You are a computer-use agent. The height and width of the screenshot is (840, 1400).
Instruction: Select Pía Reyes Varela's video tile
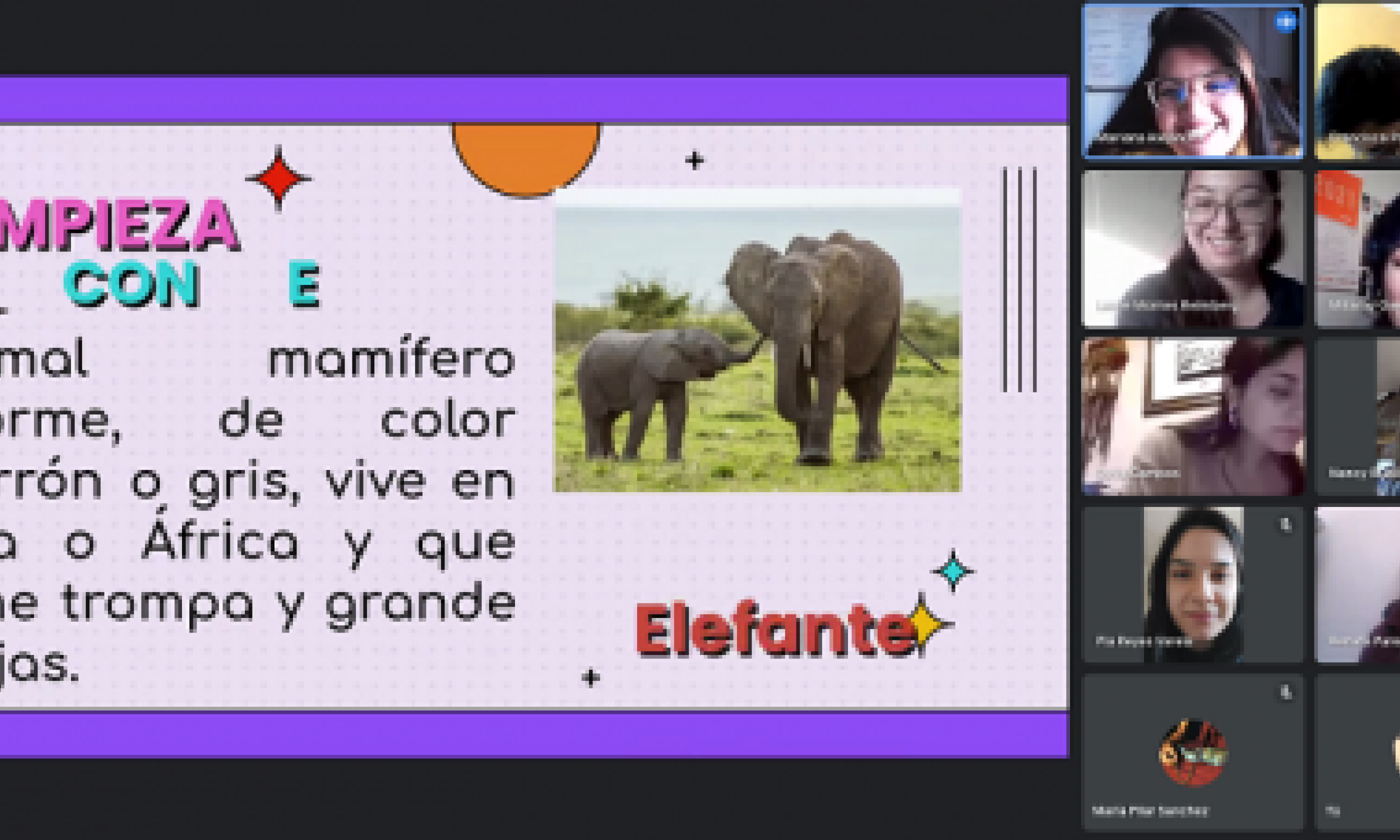(x=1192, y=584)
